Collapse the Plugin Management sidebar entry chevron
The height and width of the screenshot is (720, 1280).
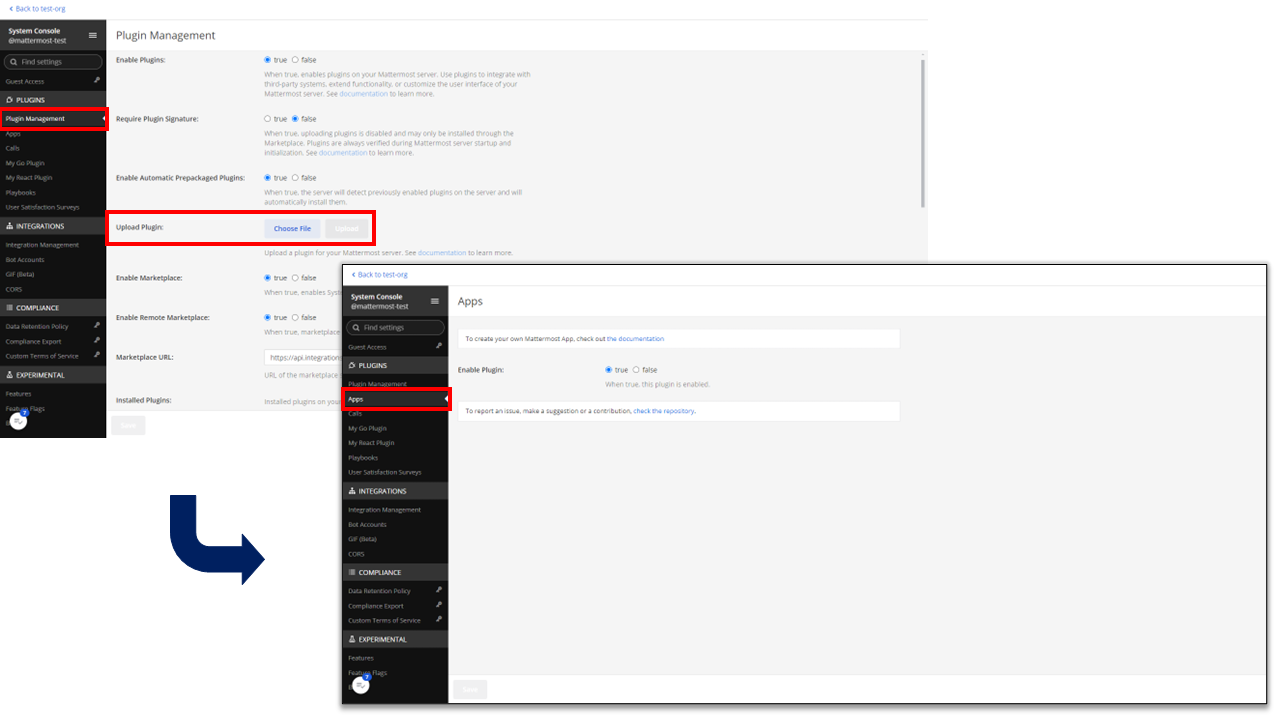(x=103, y=118)
